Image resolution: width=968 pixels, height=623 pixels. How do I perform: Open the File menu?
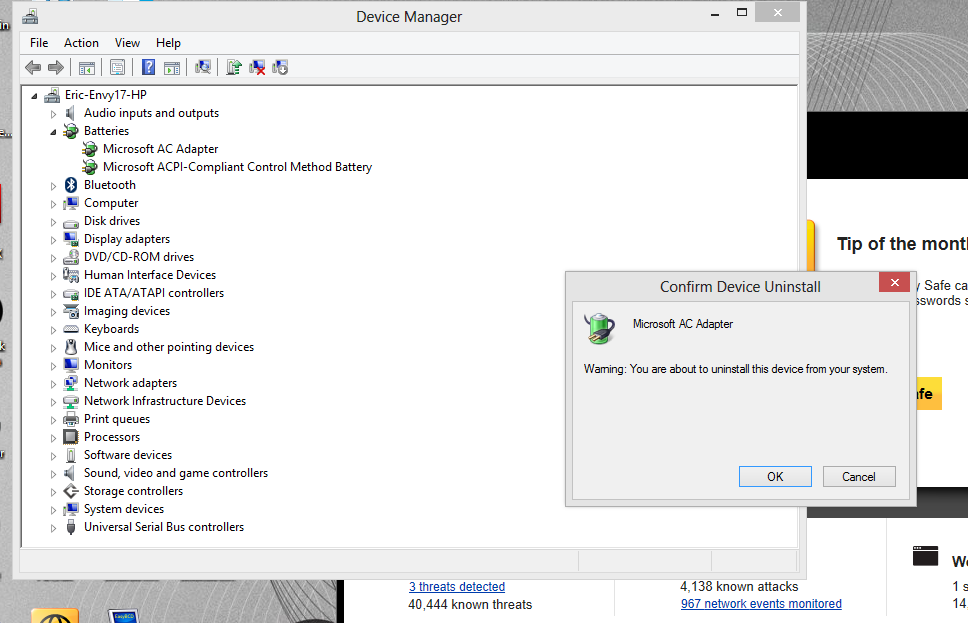click(x=39, y=43)
